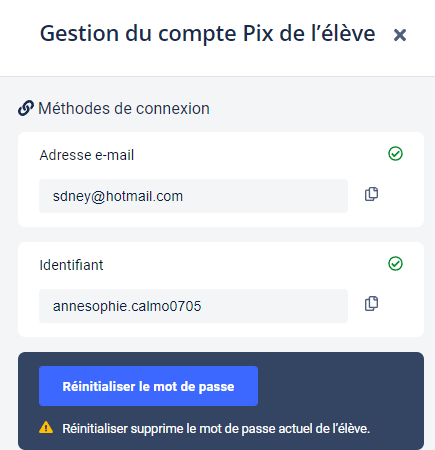This screenshot has width=435, height=450.
Task: Click the Adresse e-mail label
Action: 87,155
